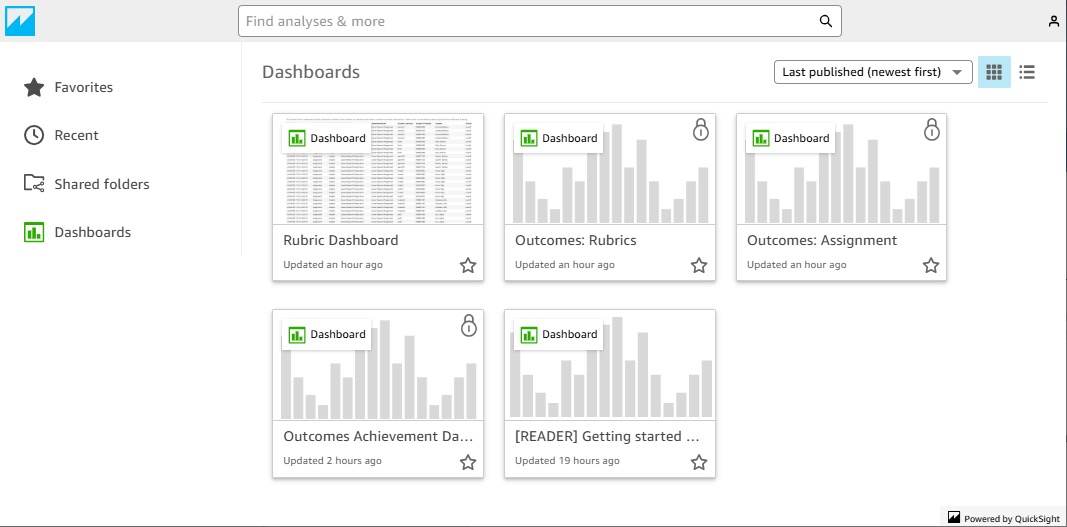
Task: Click the Find analyses & more search field
Action: point(525,21)
